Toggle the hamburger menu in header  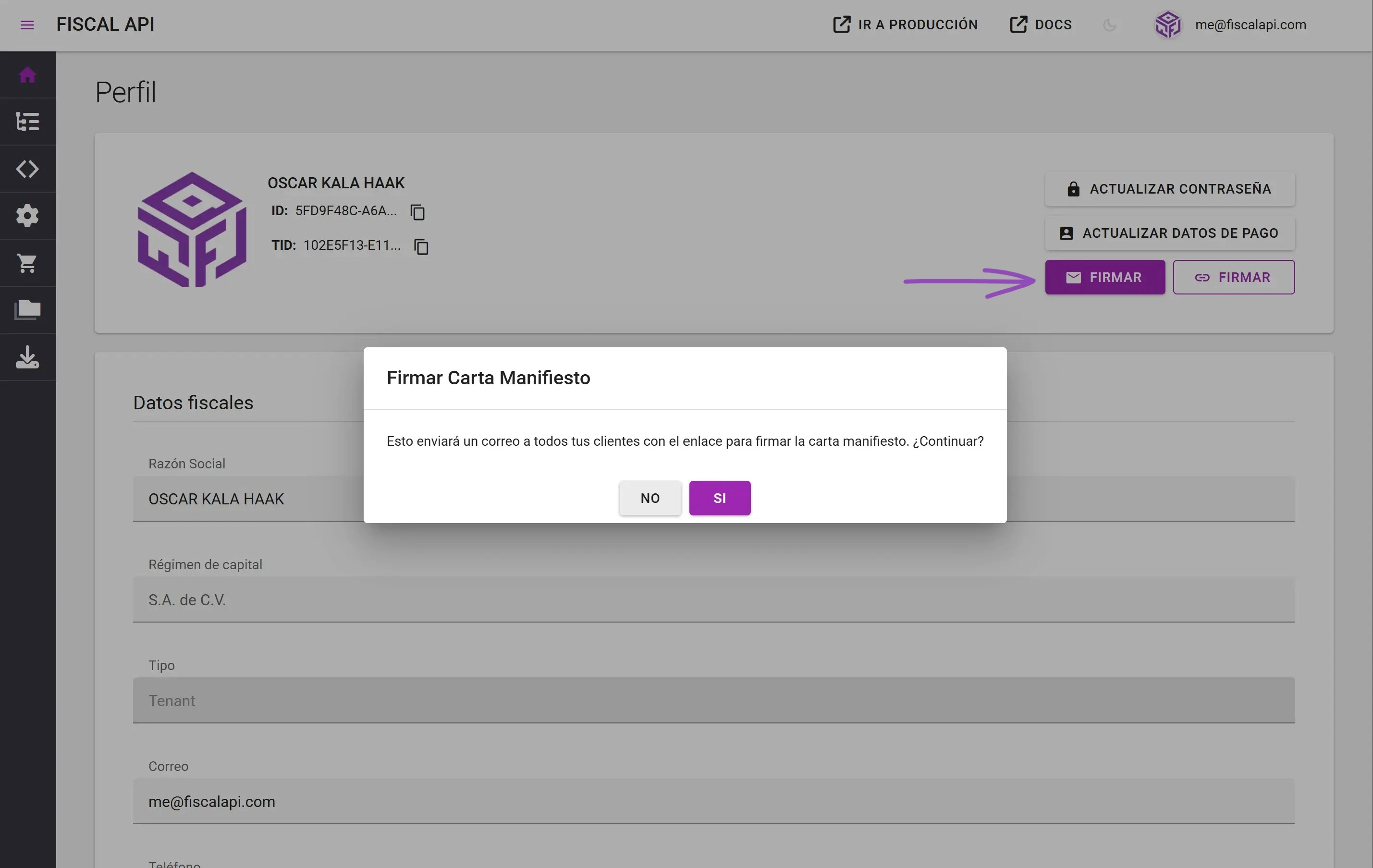pyautogui.click(x=27, y=25)
